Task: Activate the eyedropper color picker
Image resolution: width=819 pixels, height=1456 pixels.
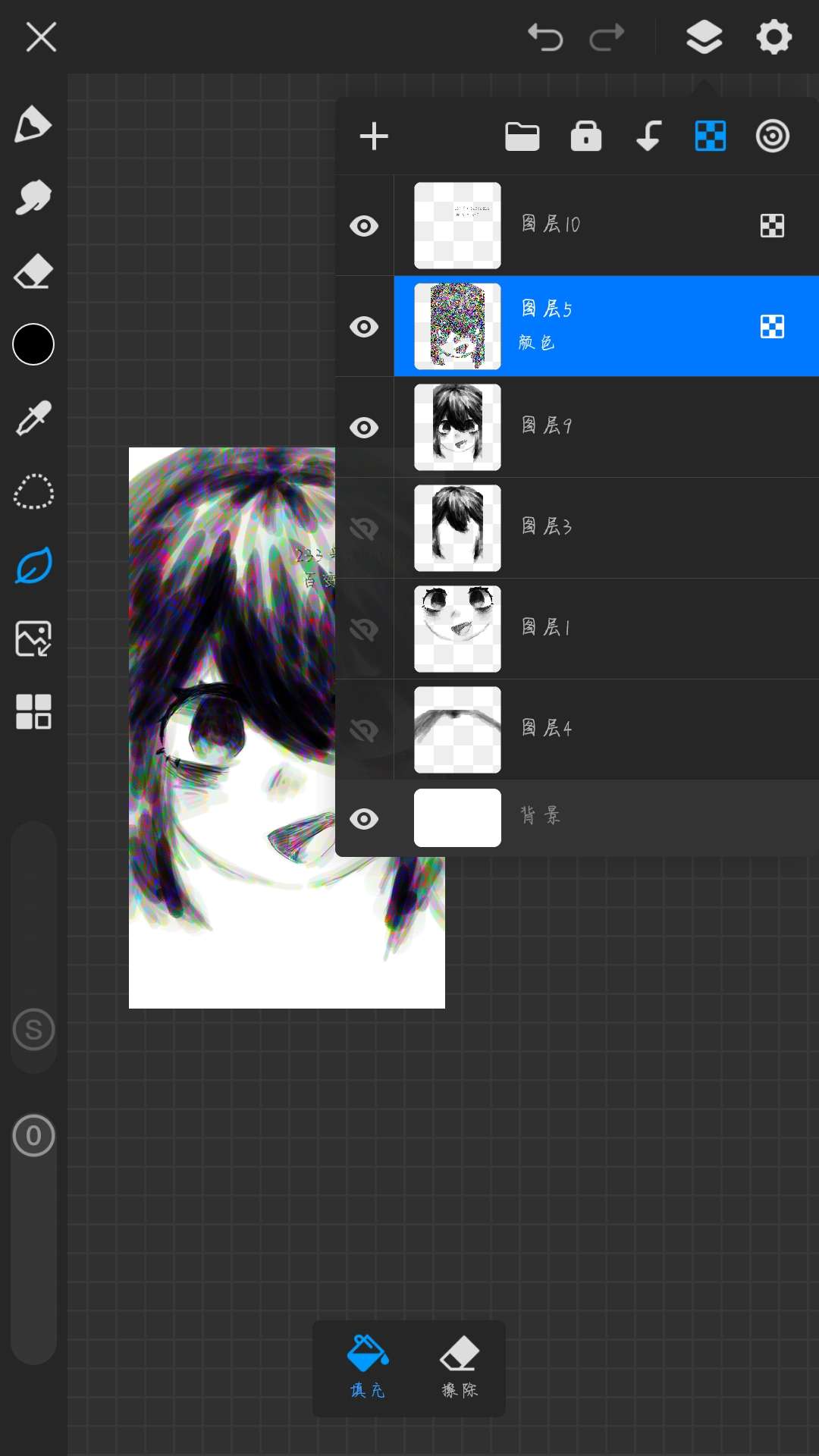Action: point(33,418)
